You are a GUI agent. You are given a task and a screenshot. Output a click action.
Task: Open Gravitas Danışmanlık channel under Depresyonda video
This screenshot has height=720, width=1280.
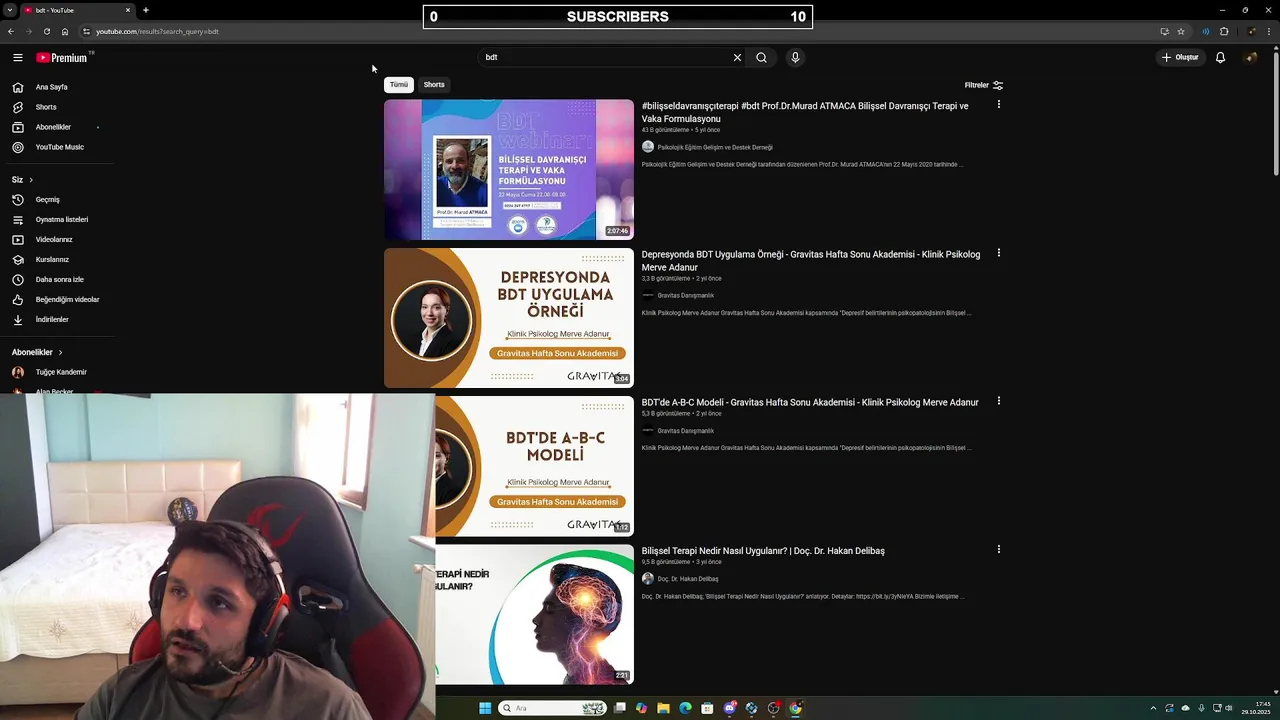click(685, 295)
